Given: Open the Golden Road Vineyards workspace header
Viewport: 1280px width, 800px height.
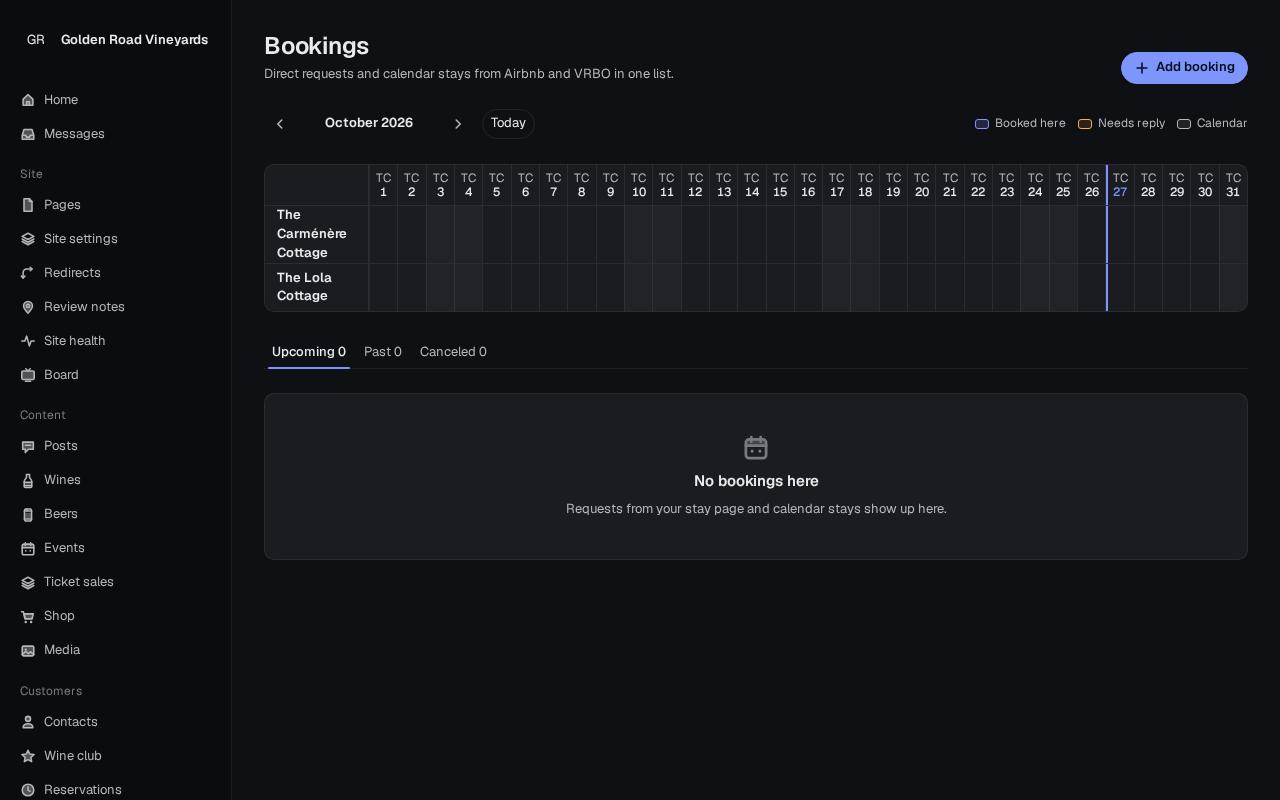Looking at the screenshot, I should [x=116, y=40].
